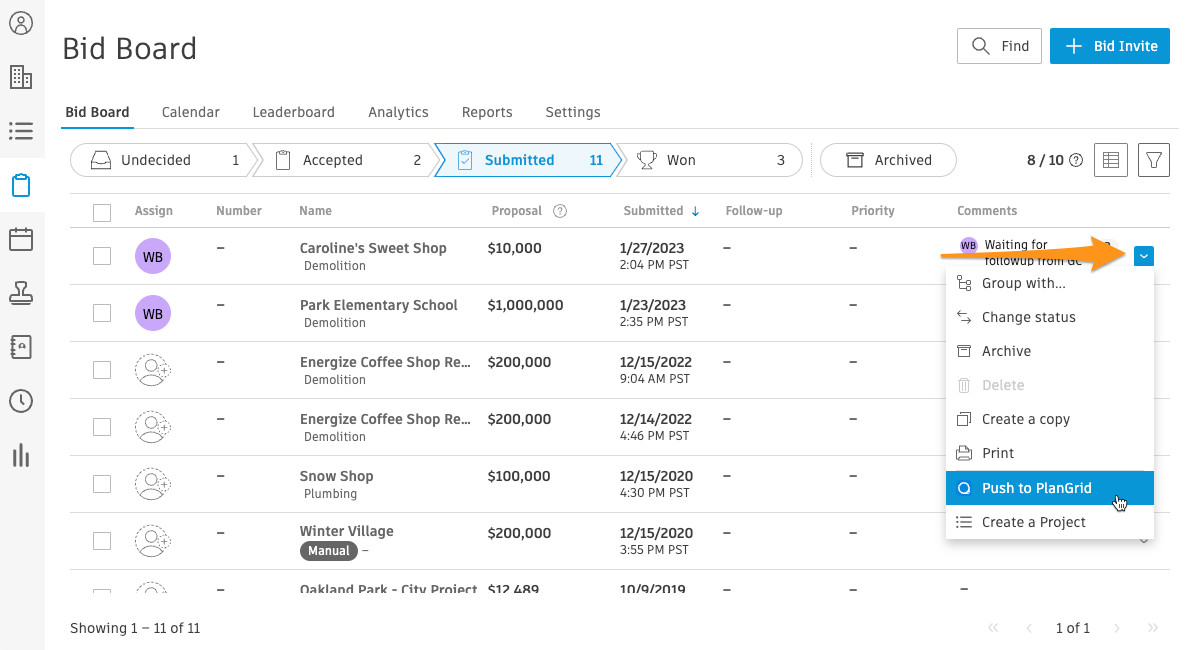Check the Winter Village row checkbox
The image size is (1192, 650).
[102, 541]
